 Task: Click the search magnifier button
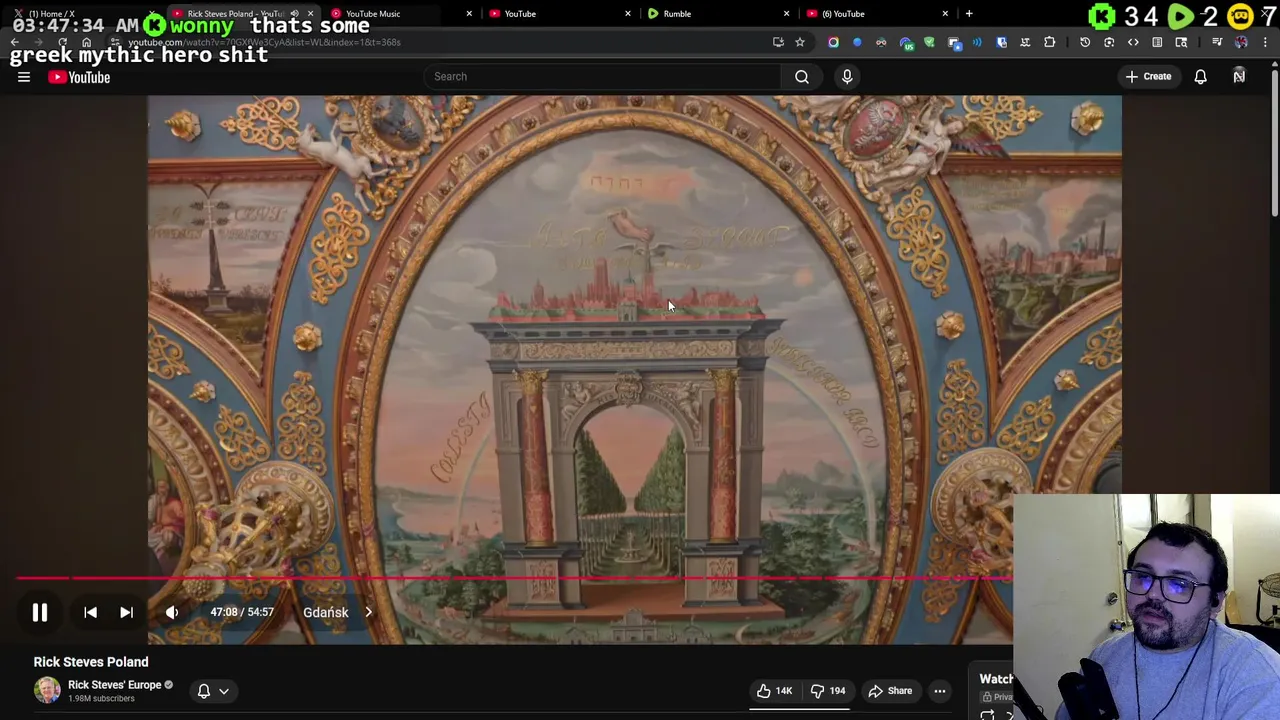click(x=802, y=76)
